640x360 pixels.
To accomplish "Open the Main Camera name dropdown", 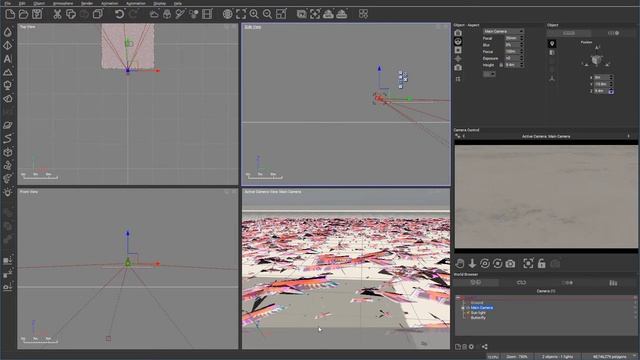I will [x=503, y=31].
